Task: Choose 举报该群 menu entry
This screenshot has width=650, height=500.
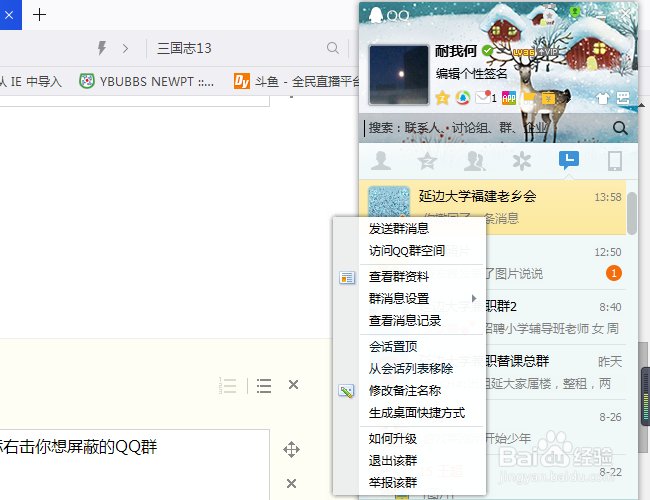Action: coord(422,483)
